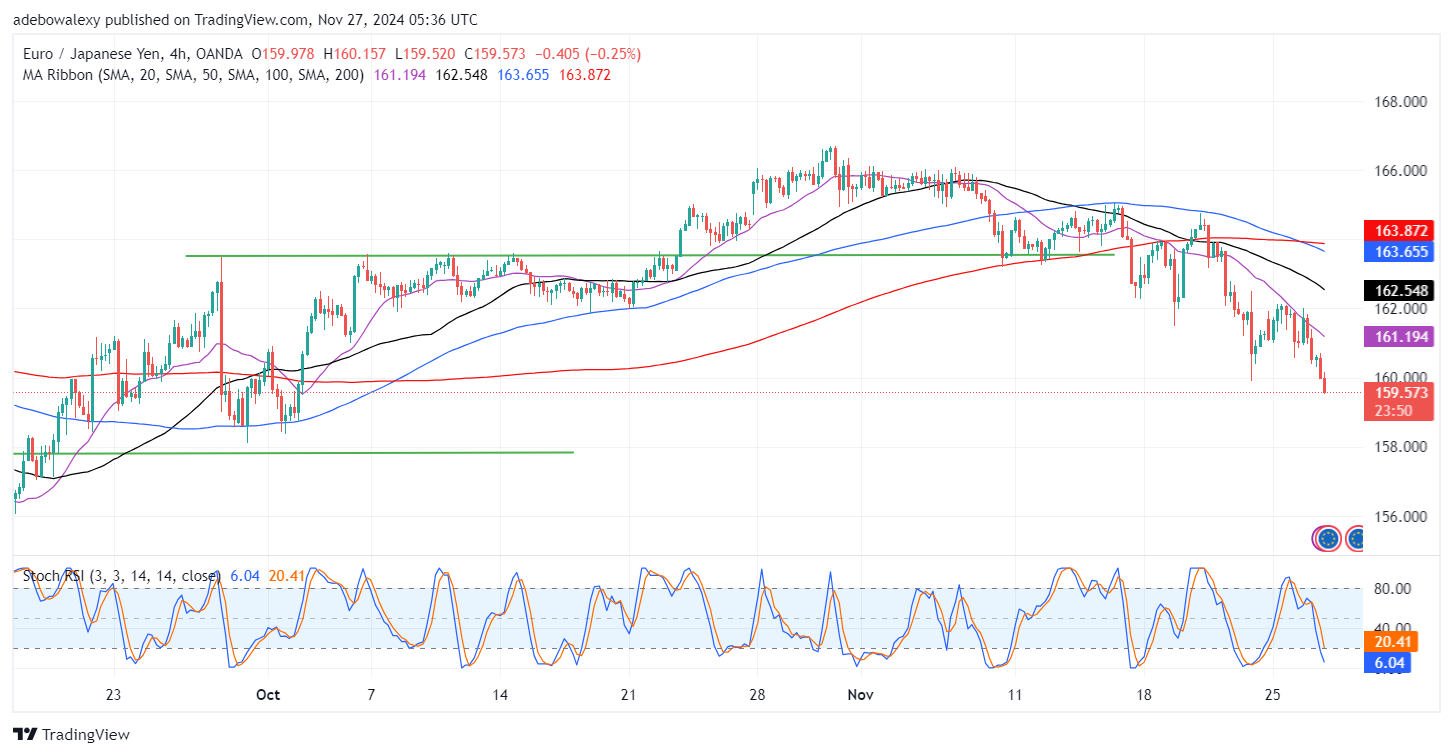This screenshot has height=756, width=1453.
Task: Click the 80.00 level label on Stoch RSI axis
Action: (x=1391, y=588)
